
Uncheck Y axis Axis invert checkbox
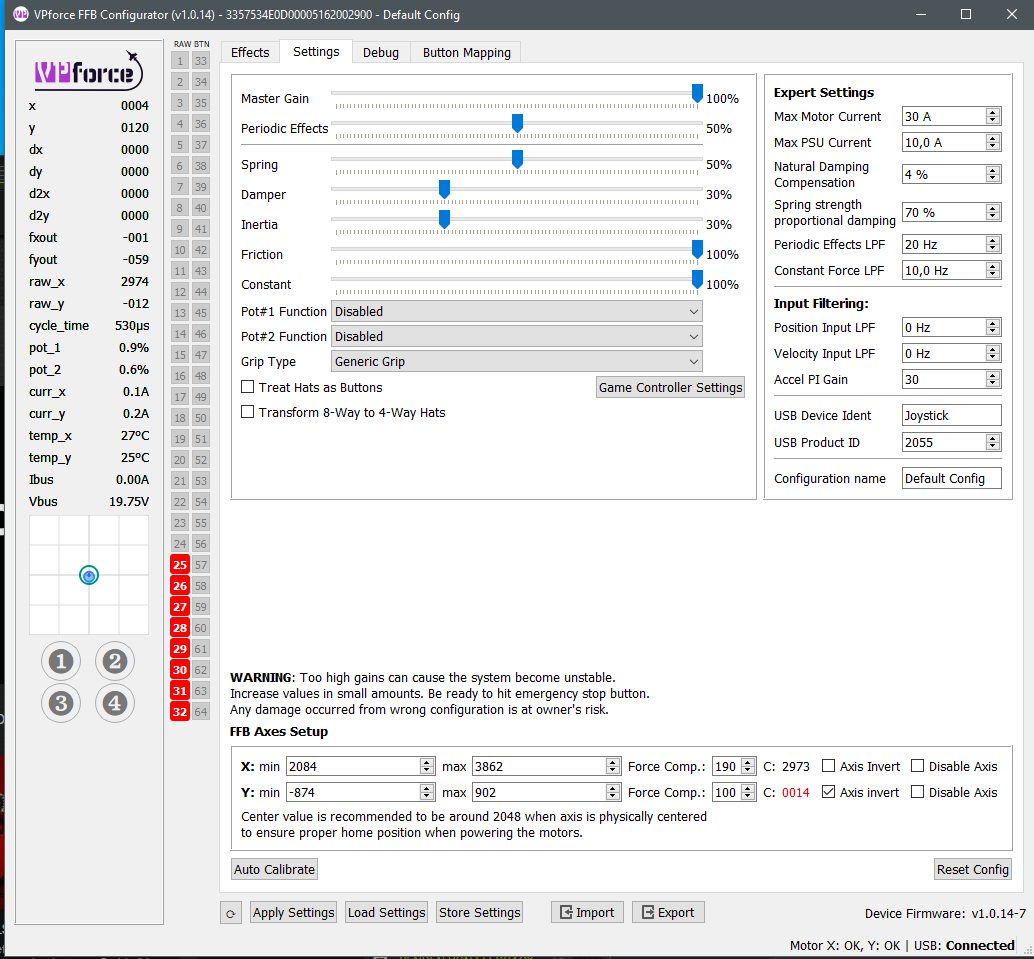click(828, 792)
